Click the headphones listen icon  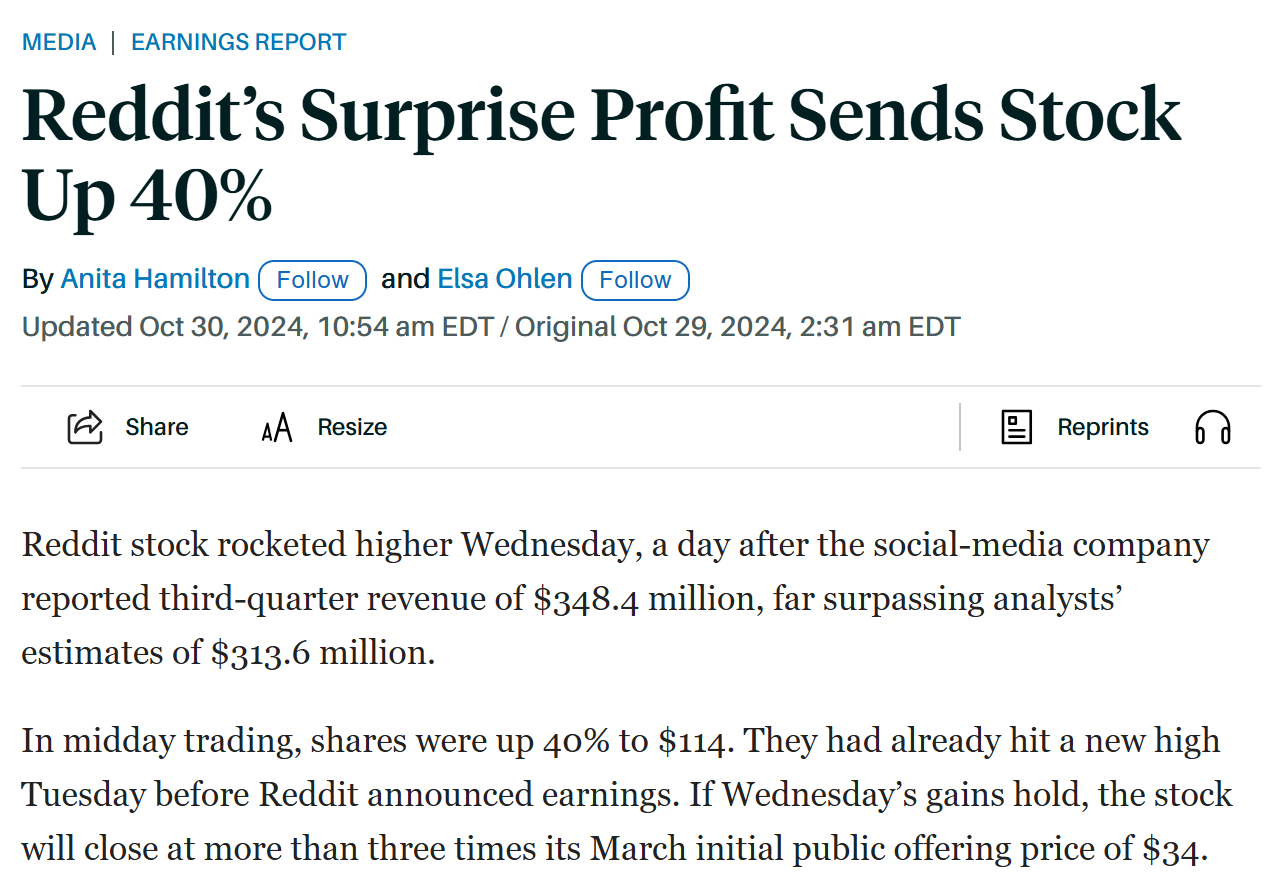click(x=1212, y=428)
